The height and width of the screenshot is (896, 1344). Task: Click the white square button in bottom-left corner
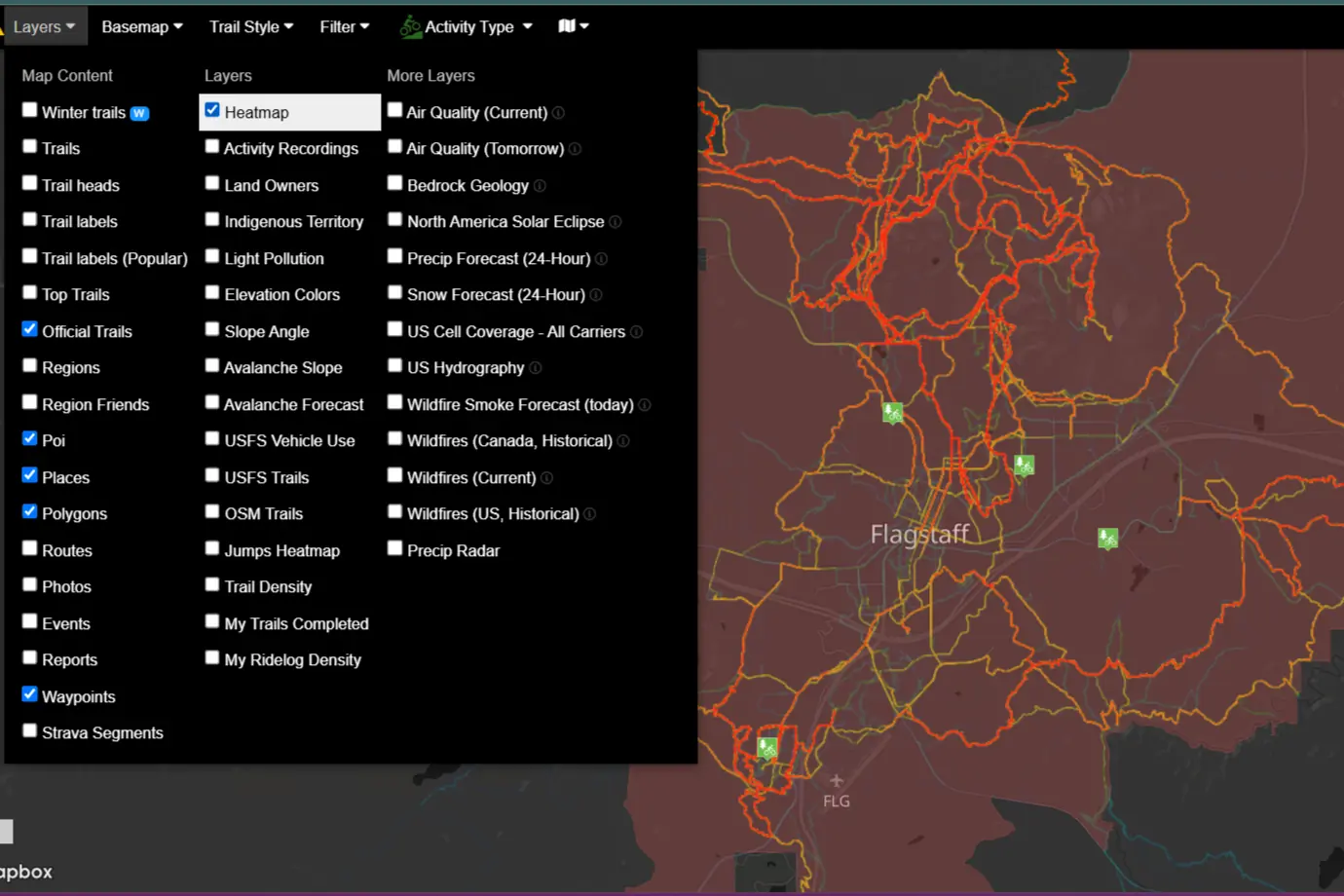(x=7, y=831)
